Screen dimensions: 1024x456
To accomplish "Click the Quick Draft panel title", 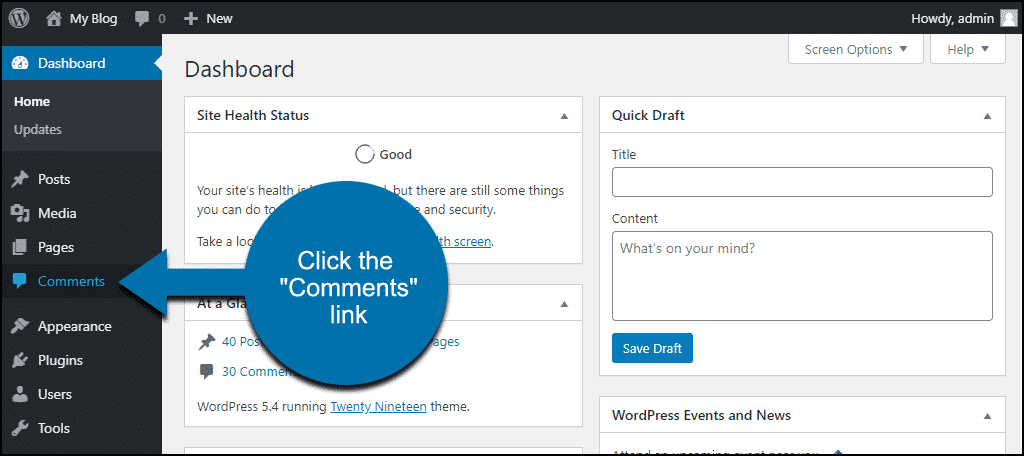I will (648, 116).
